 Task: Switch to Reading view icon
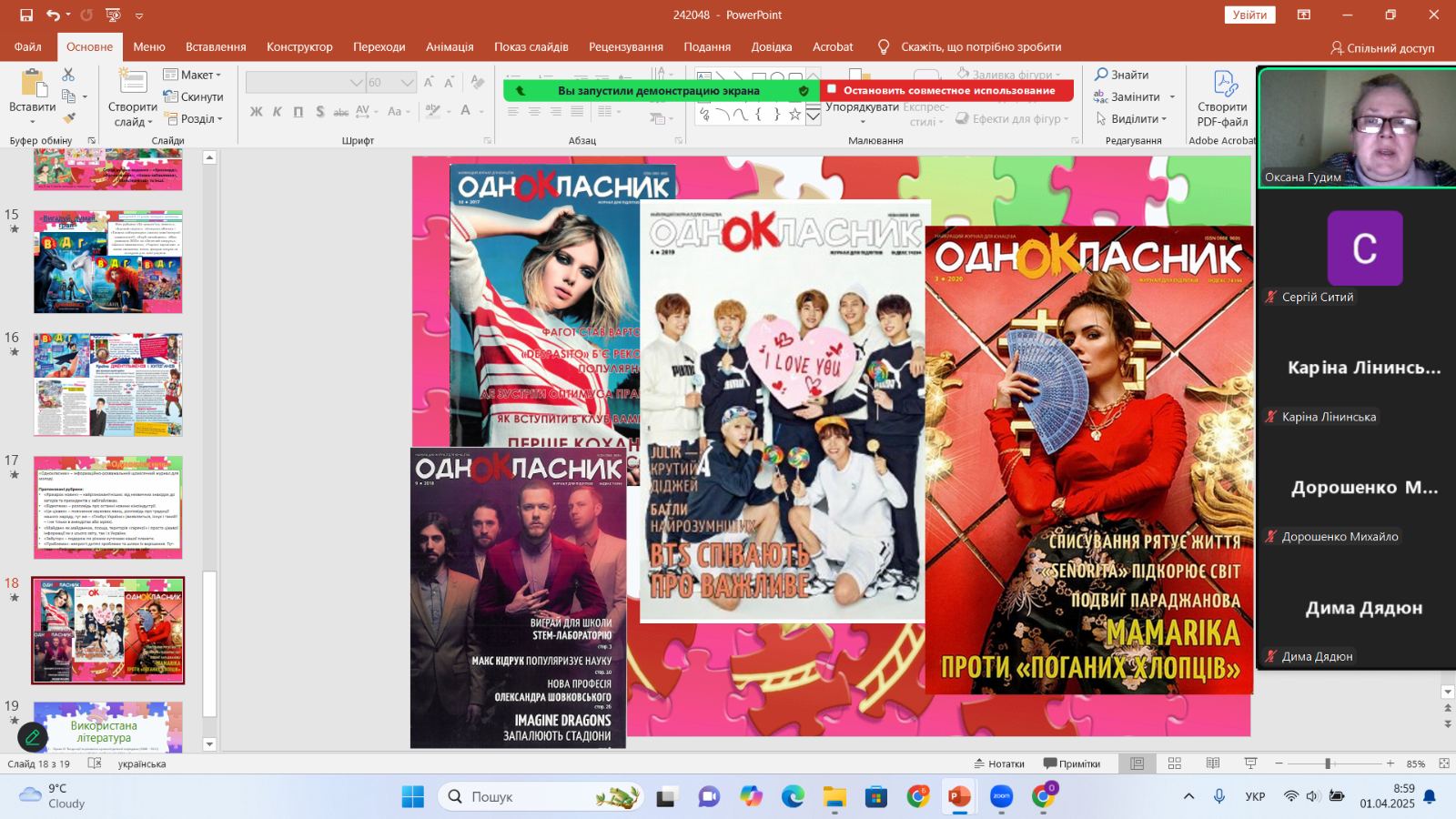tap(1213, 763)
